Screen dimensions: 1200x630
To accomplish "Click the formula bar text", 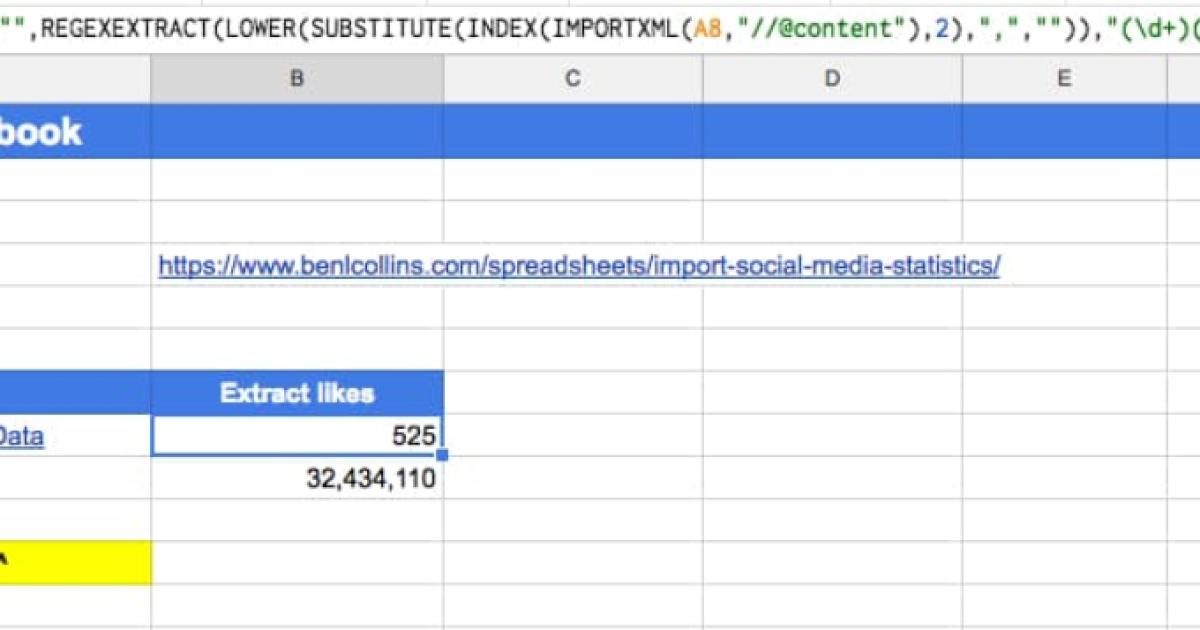I will (x=600, y=27).
